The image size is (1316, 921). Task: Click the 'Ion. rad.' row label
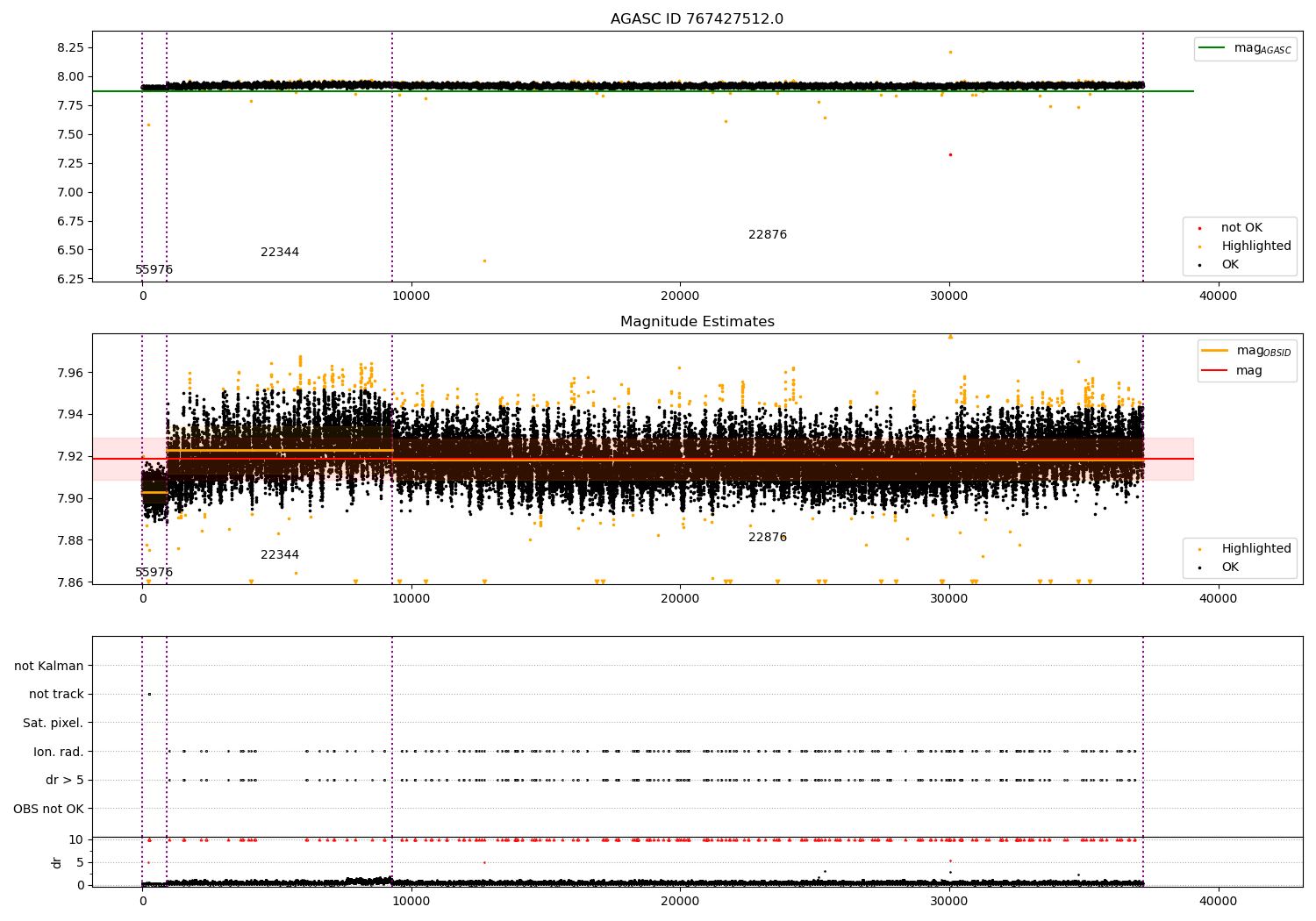point(59,752)
